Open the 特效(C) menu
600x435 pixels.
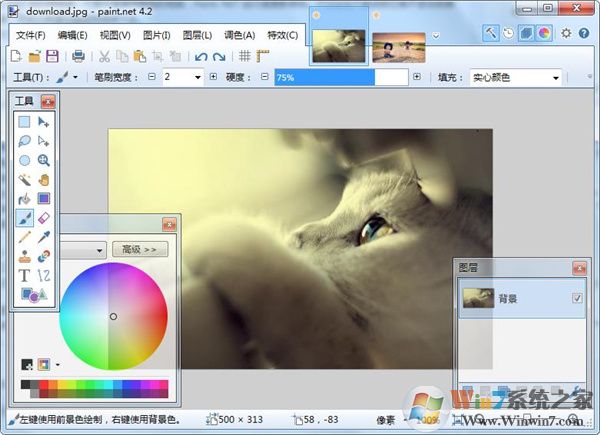tap(282, 36)
